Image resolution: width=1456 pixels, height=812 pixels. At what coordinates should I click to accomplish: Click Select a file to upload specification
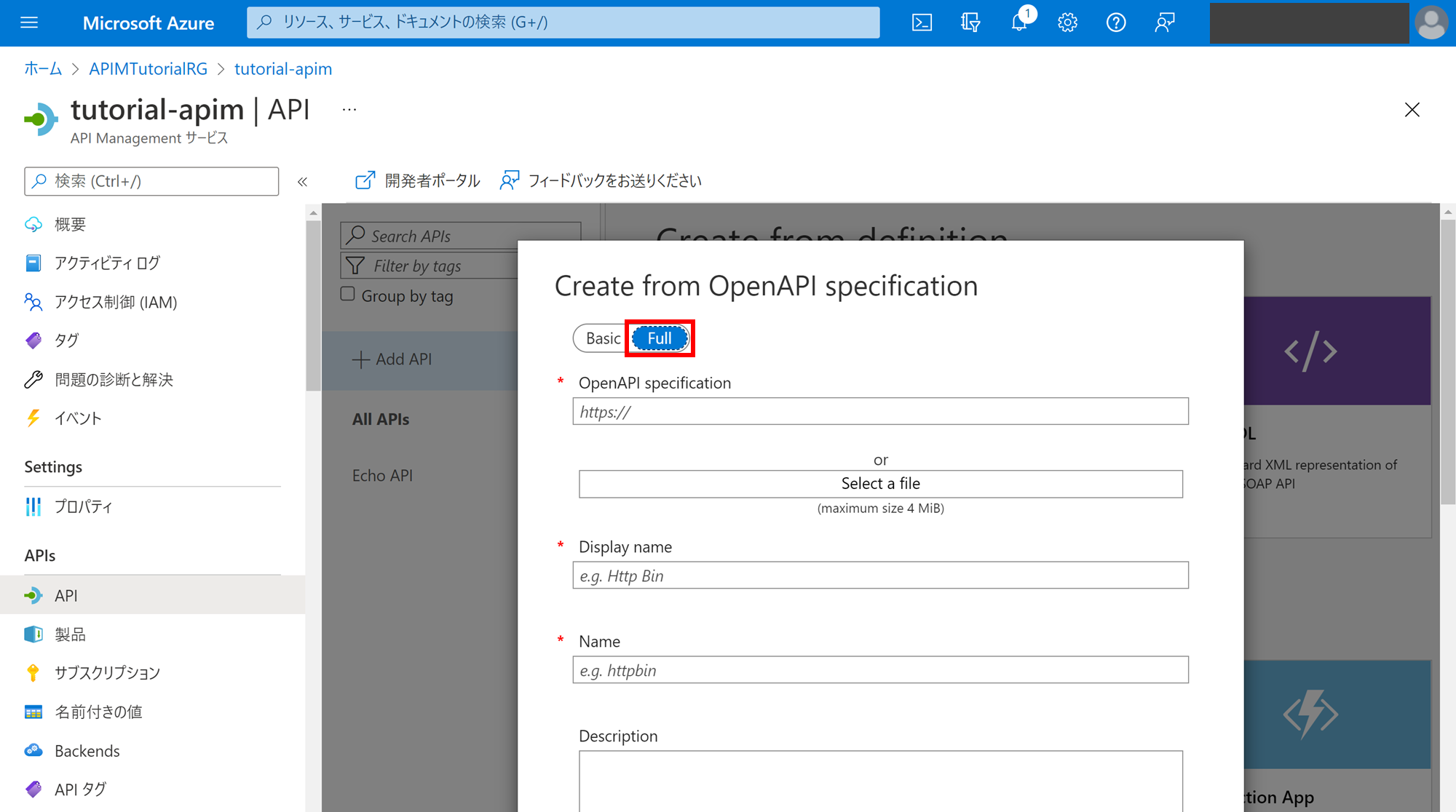[x=880, y=483]
